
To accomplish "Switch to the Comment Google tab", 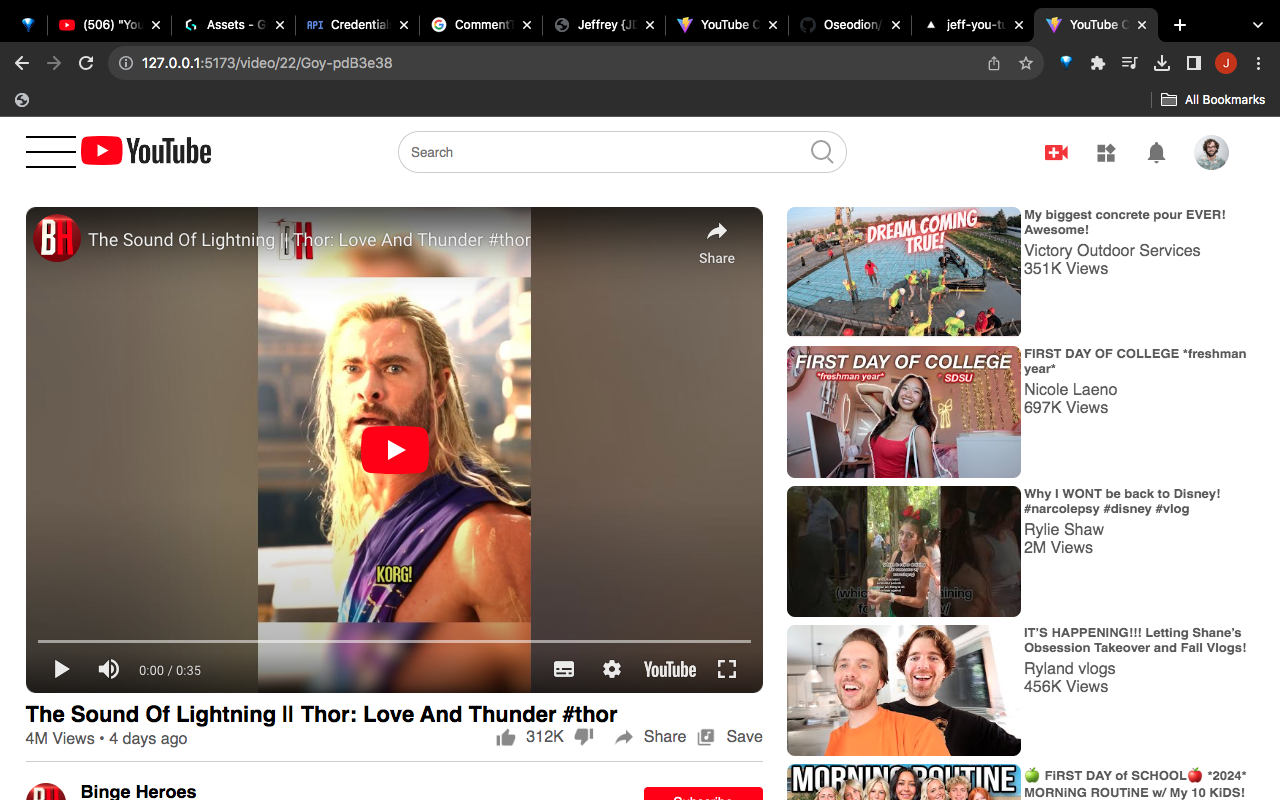I will (480, 25).
